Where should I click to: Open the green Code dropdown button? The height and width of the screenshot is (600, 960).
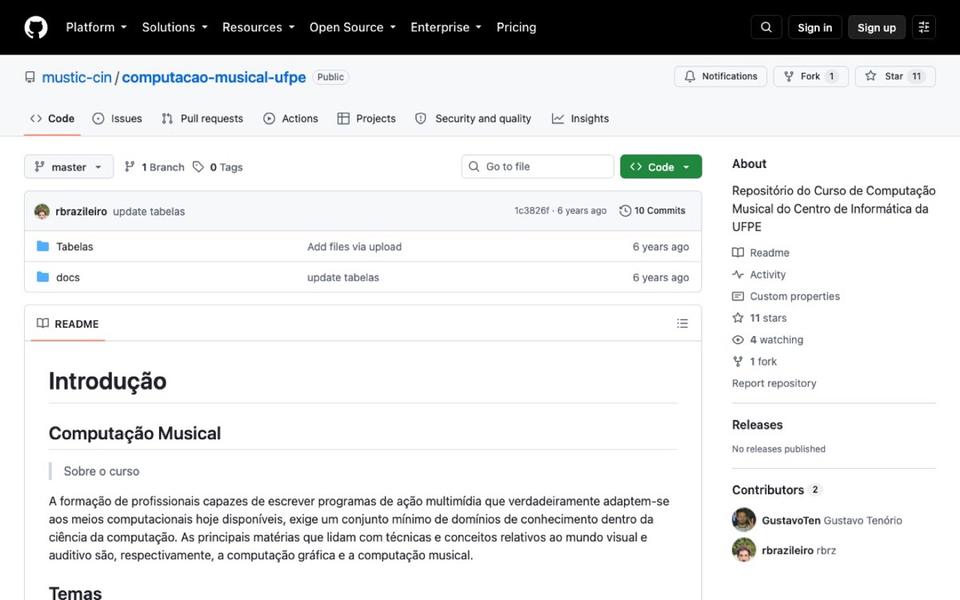tap(661, 167)
